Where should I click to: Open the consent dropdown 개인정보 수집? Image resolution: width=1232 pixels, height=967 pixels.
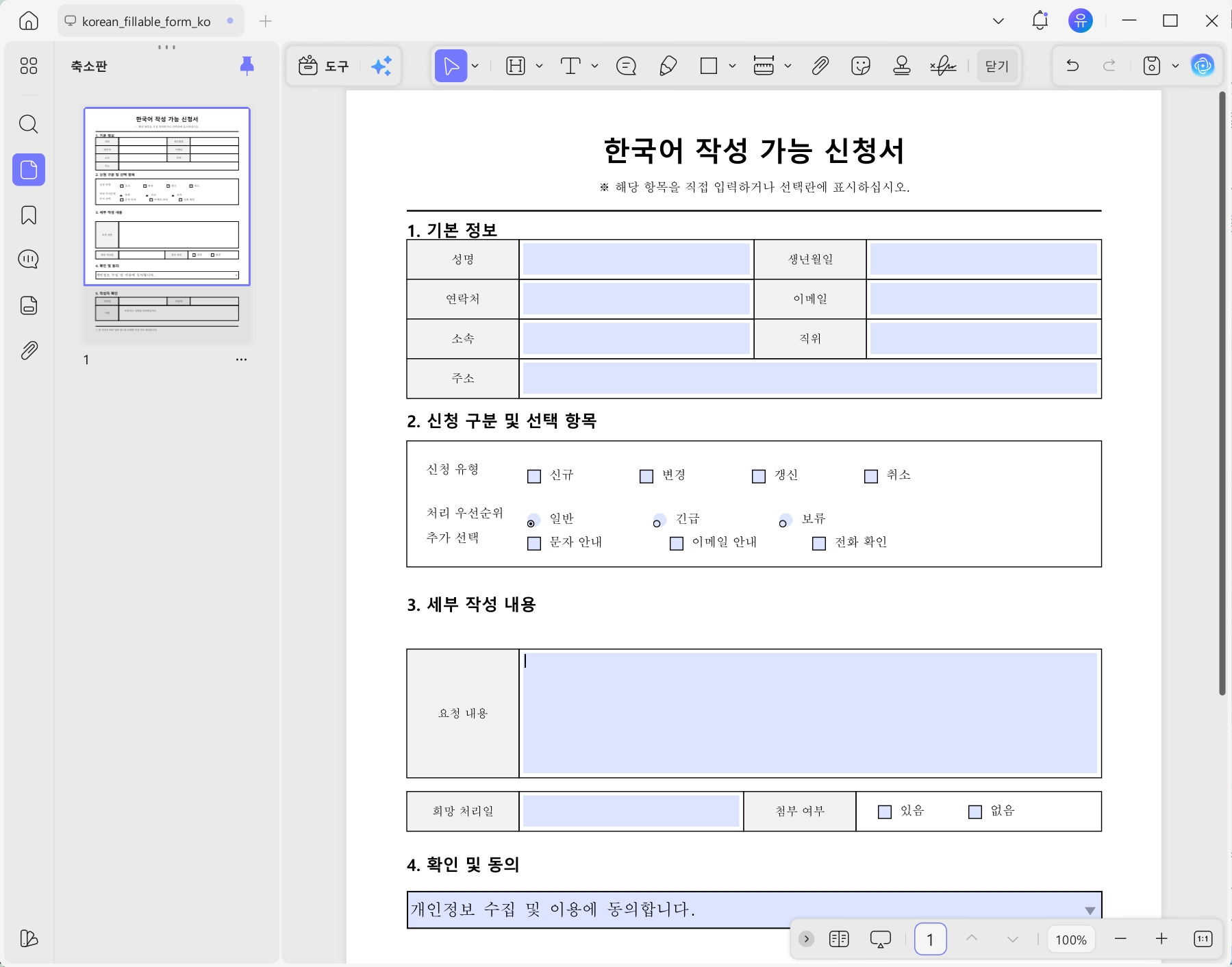(754, 909)
